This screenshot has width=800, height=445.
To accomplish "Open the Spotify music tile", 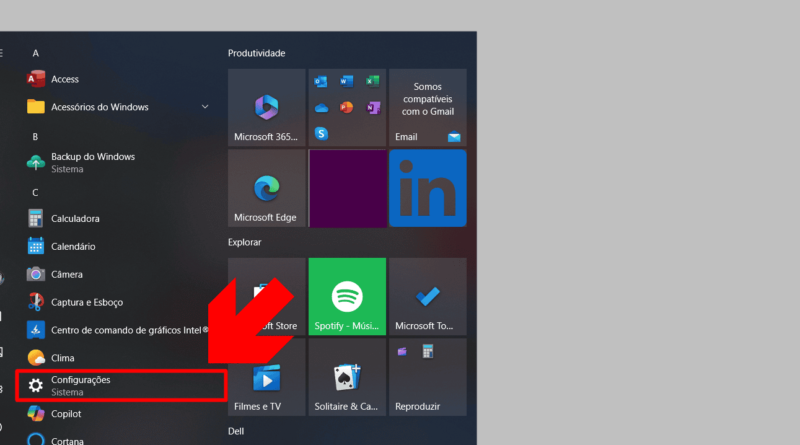I will [x=347, y=296].
